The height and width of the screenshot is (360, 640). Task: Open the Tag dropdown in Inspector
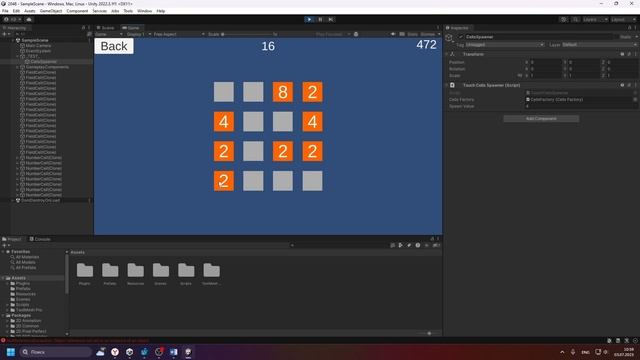click(505, 44)
